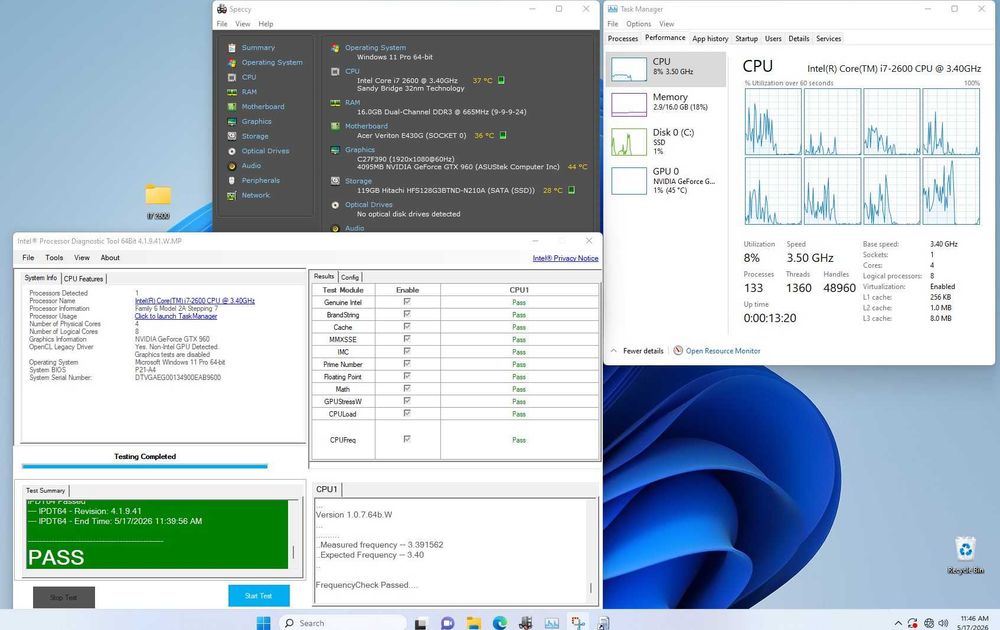This screenshot has width=1000, height=630.
Task: Open Windows Start menu
Action: (263, 622)
